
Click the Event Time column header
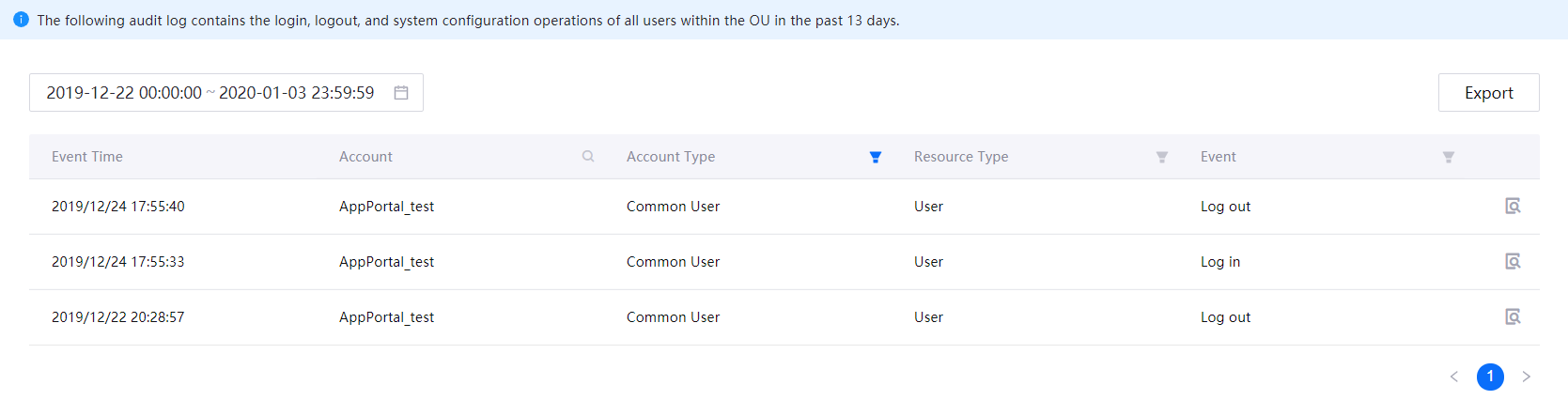pyautogui.click(x=87, y=157)
